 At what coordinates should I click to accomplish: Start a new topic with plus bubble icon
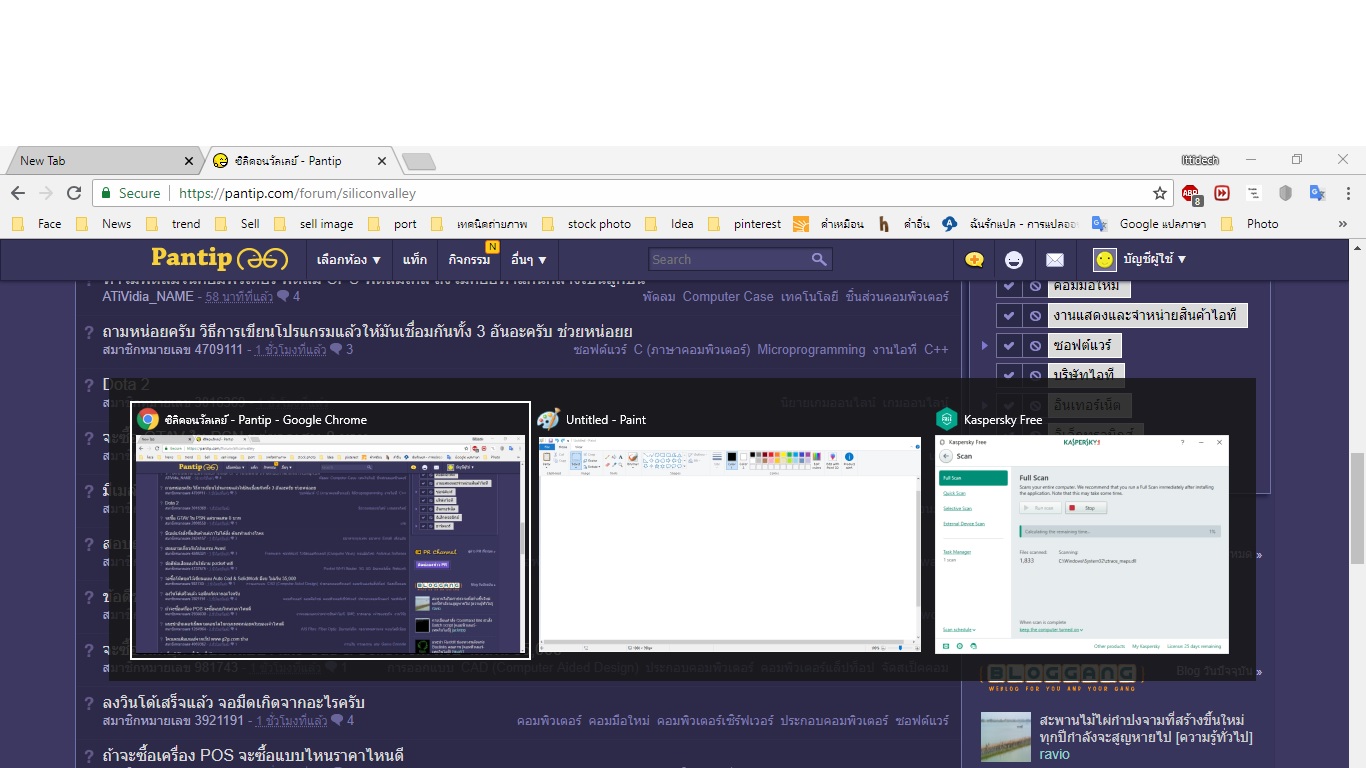click(x=974, y=260)
